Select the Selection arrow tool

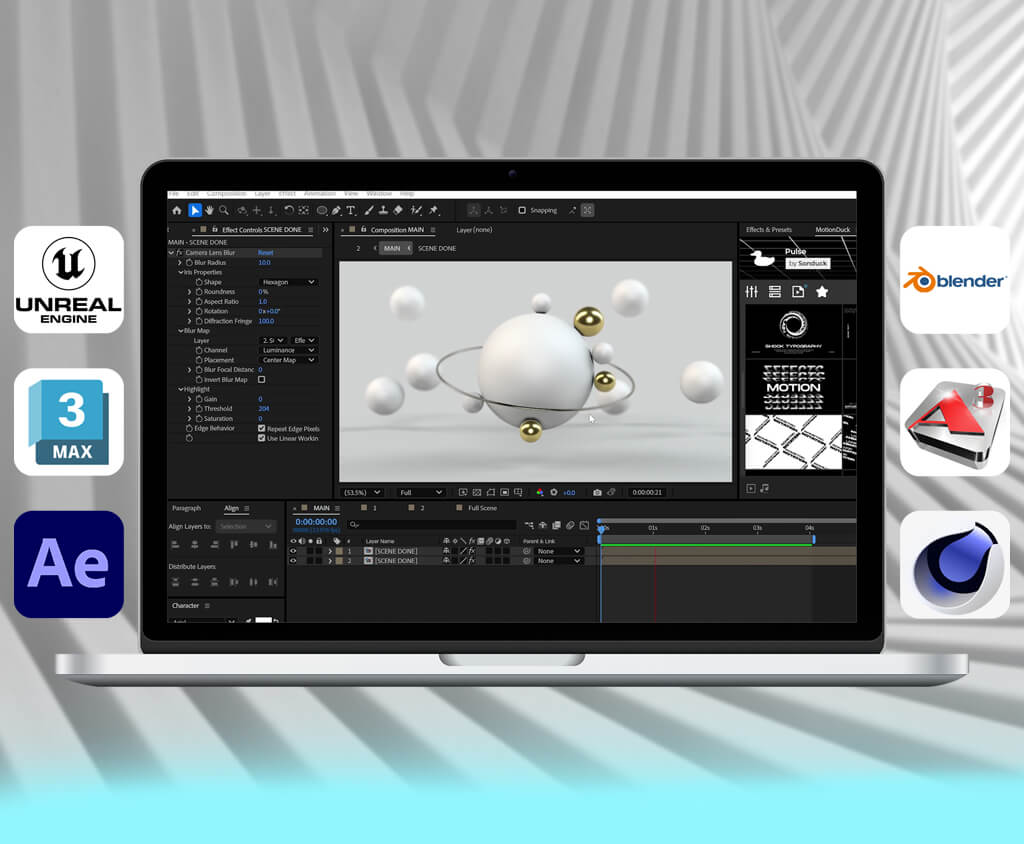(195, 210)
